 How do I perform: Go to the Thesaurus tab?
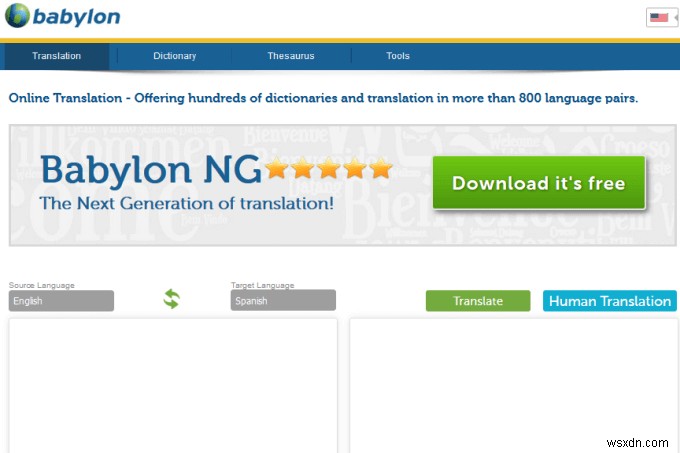[x=291, y=56]
